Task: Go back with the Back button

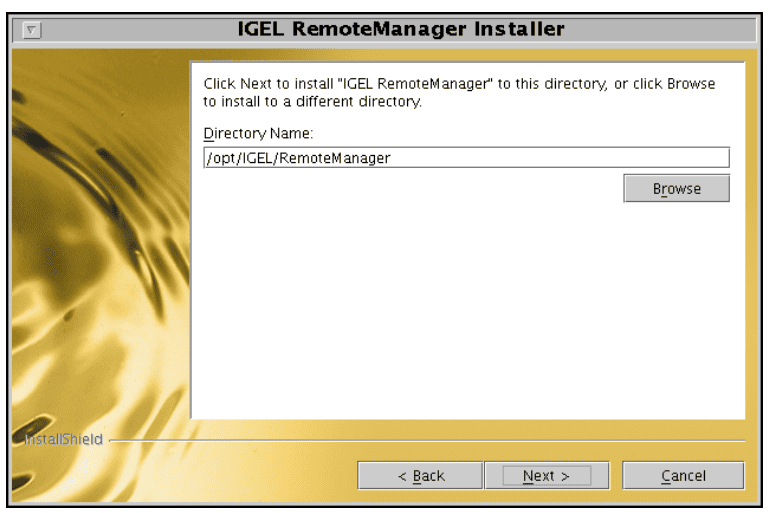Action: pos(420,475)
